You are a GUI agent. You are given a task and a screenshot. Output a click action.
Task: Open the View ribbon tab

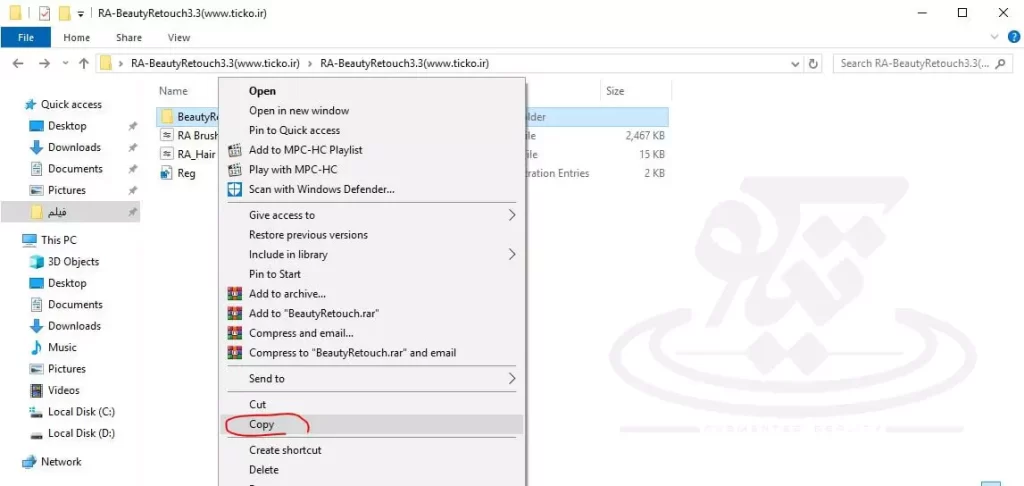coord(179,38)
